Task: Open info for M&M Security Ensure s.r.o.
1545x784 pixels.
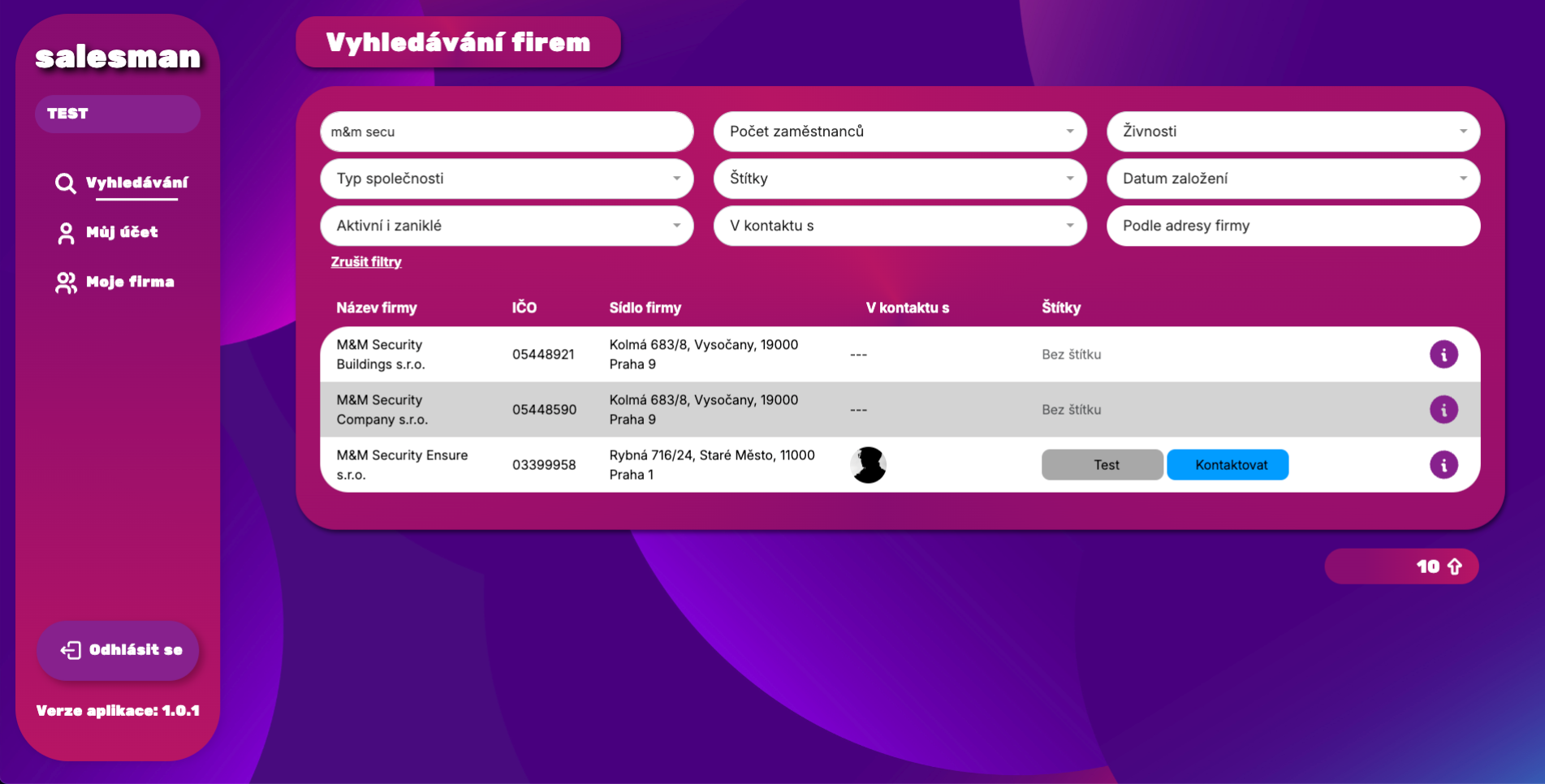Action: coord(1443,465)
